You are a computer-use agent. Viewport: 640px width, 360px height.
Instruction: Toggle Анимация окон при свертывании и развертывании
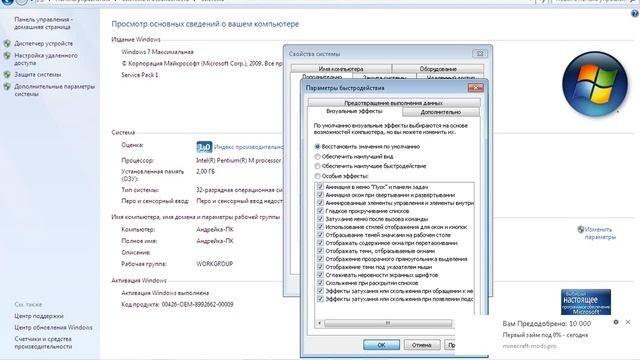pos(320,195)
